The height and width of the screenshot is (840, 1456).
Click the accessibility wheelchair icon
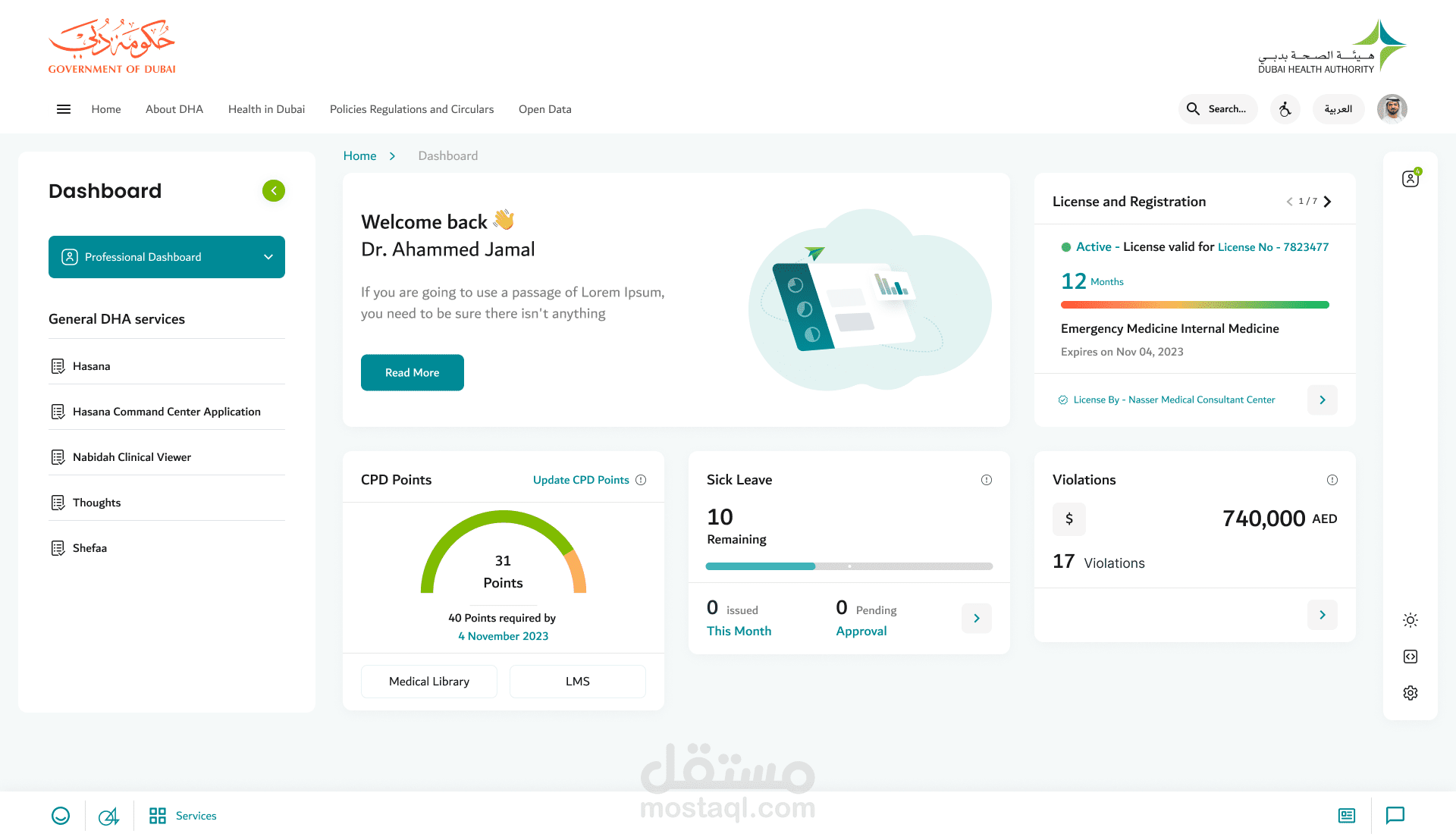pyautogui.click(x=1285, y=109)
